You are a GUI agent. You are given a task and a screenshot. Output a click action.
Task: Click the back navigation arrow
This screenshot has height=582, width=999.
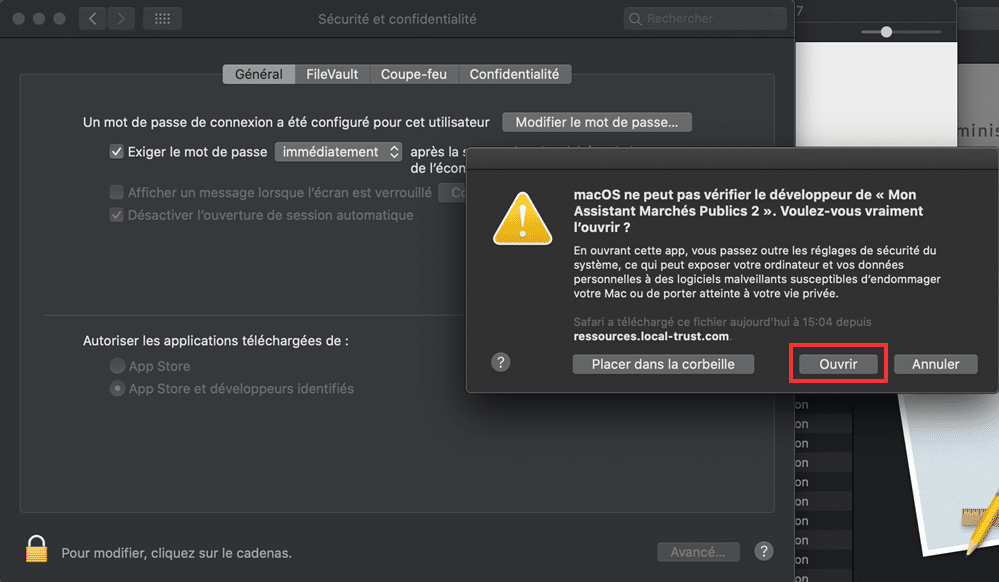[92, 18]
